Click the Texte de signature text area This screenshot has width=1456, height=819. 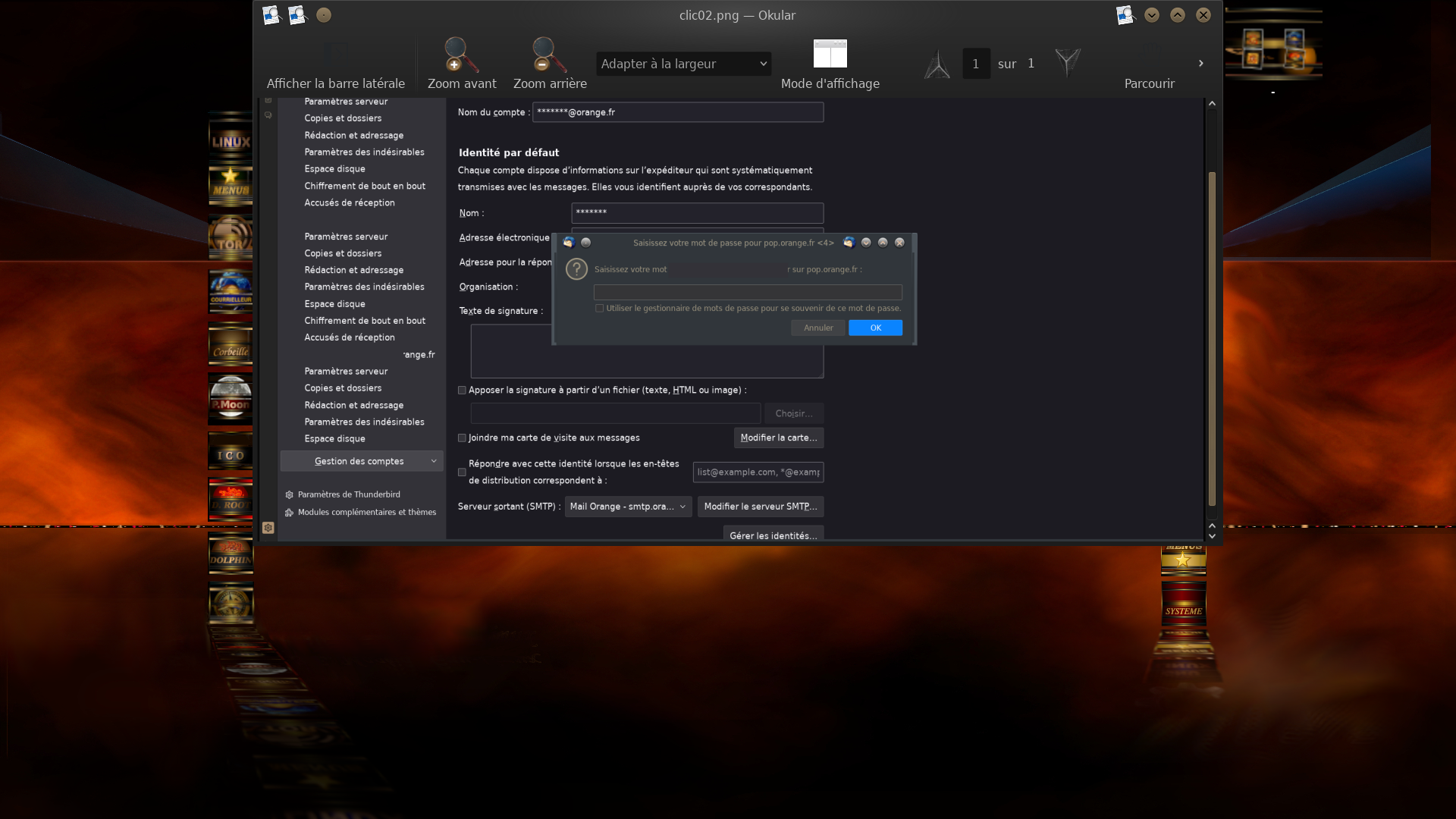[x=647, y=351]
